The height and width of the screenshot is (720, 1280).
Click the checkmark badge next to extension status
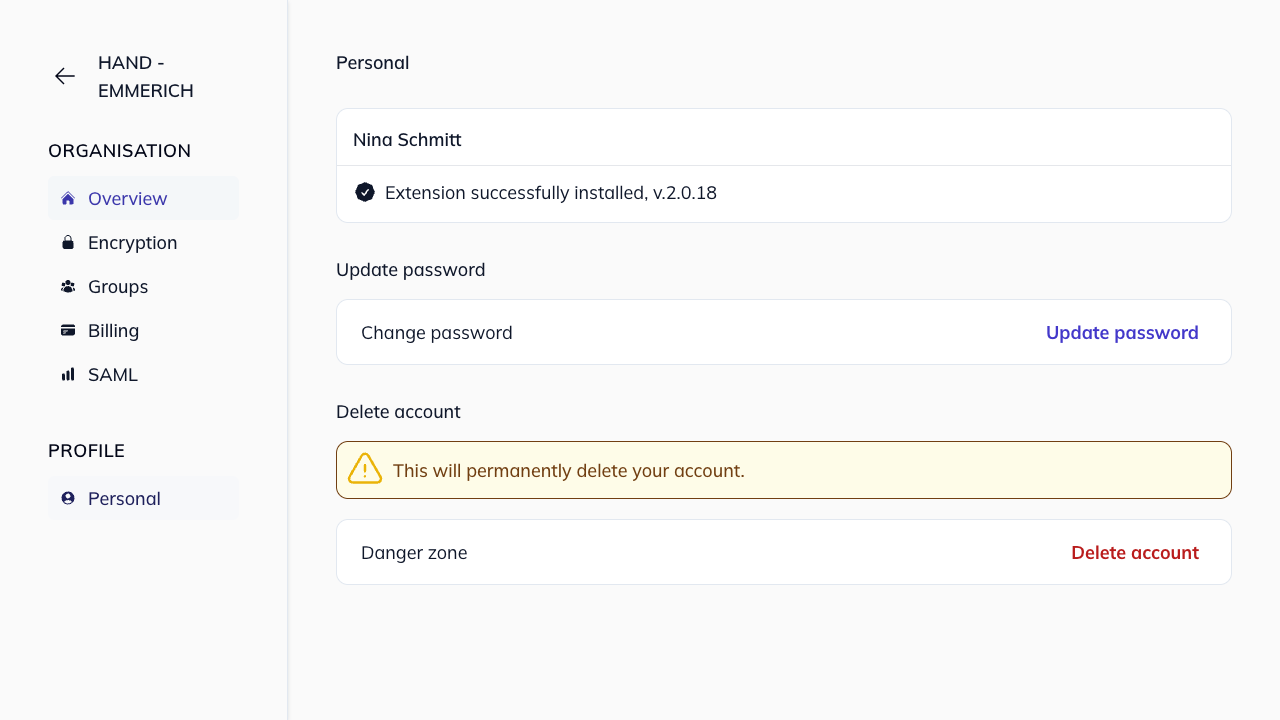click(x=365, y=192)
